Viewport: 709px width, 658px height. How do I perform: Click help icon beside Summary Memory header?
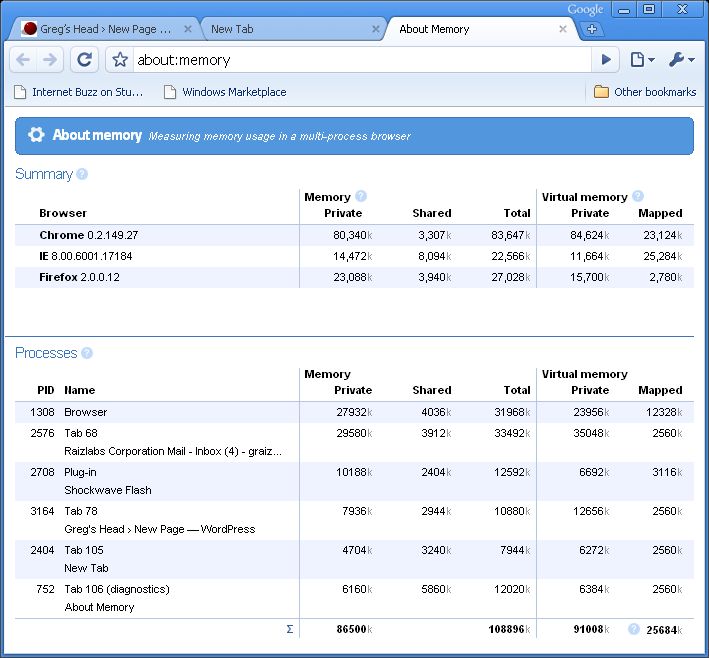361,197
